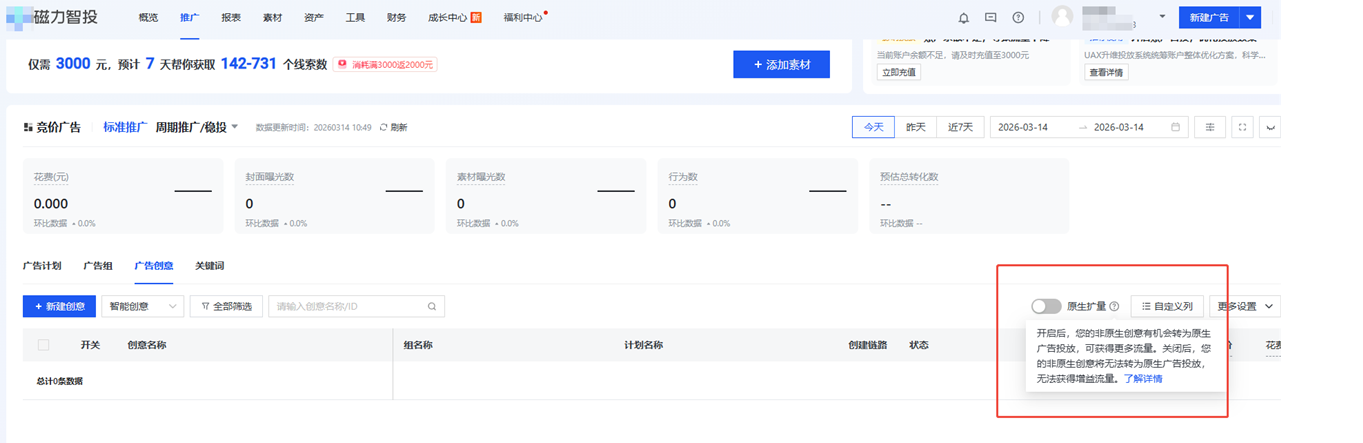Open the notification bell in header
1363x443 pixels.
pos(964,18)
